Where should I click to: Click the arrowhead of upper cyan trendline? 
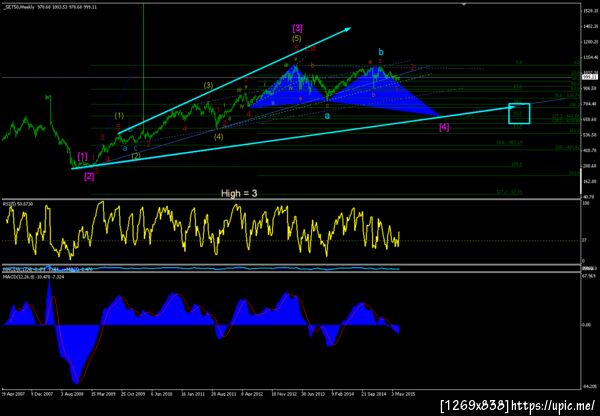347,28
